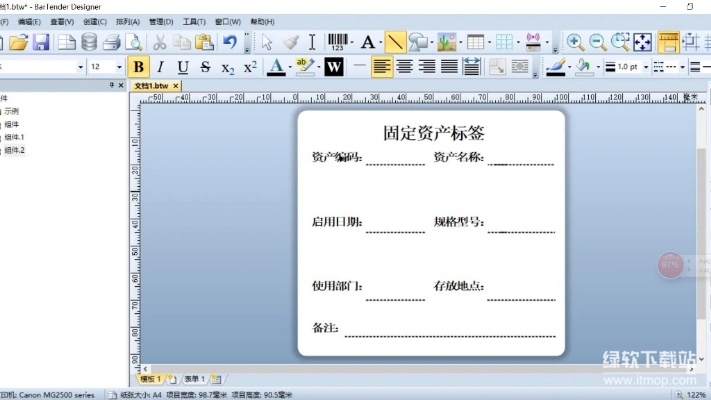The height and width of the screenshot is (400, 711).
Task: Click the RFID encoder tool icon
Action: pyautogui.click(x=533, y=42)
